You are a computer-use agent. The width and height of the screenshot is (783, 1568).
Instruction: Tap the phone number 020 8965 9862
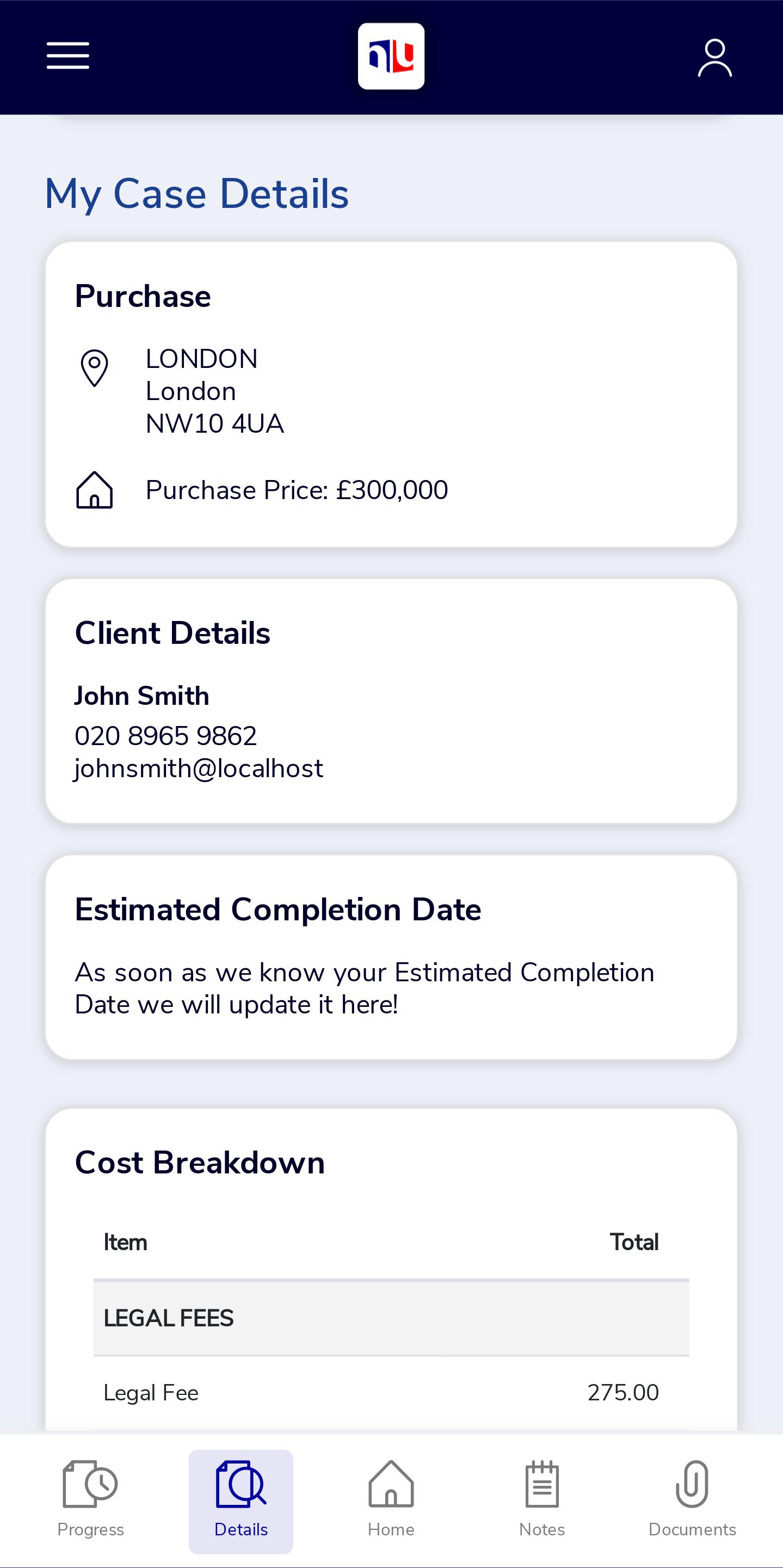(165, 736)
